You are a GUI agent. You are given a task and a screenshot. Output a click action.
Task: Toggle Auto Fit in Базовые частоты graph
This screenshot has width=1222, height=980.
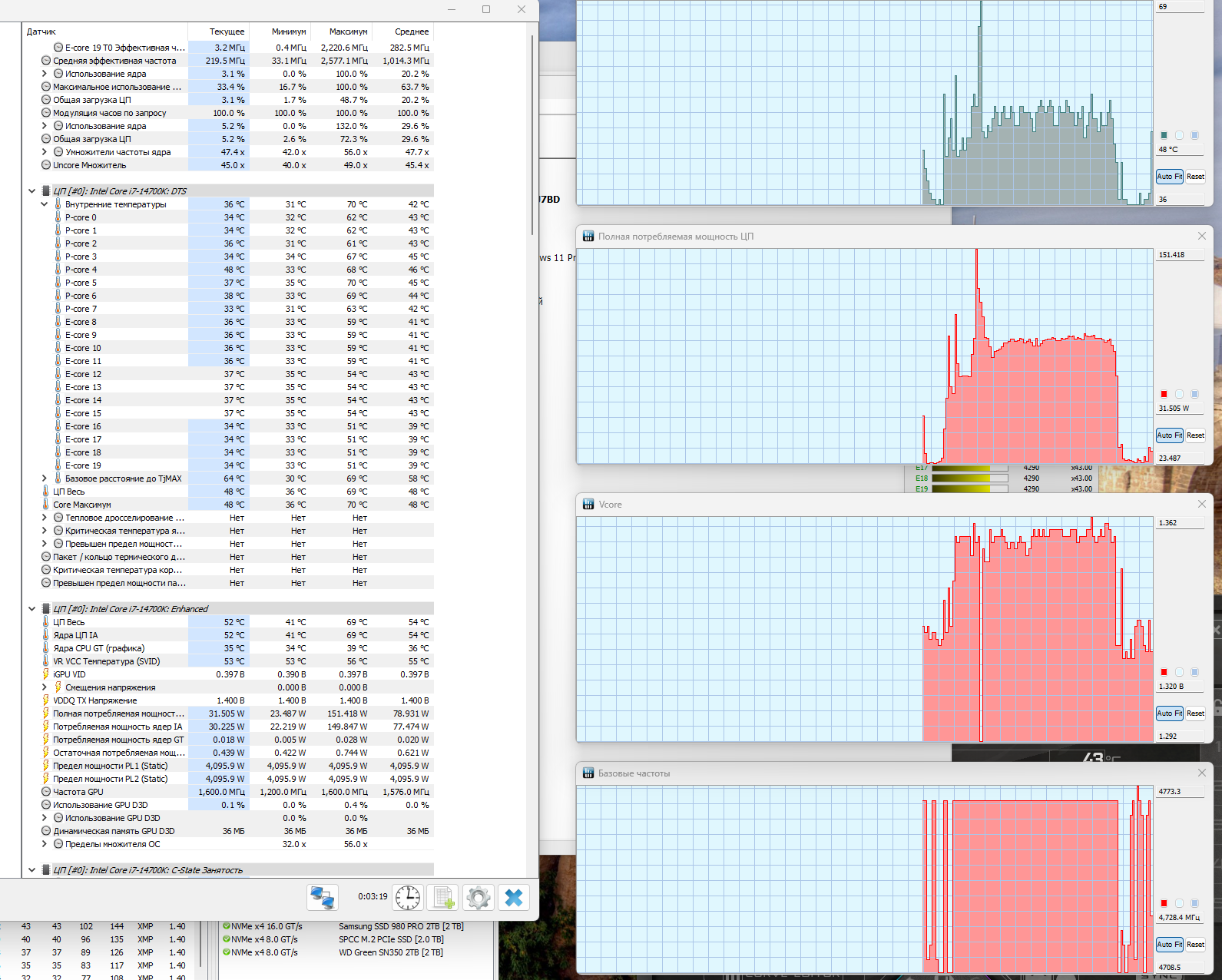(x=1169, y=945)
